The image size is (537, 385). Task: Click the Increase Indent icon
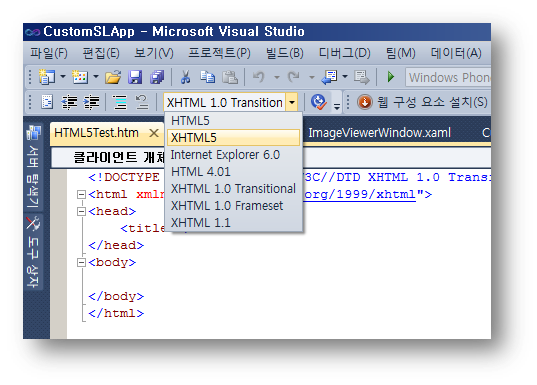[x=91, y=102]
